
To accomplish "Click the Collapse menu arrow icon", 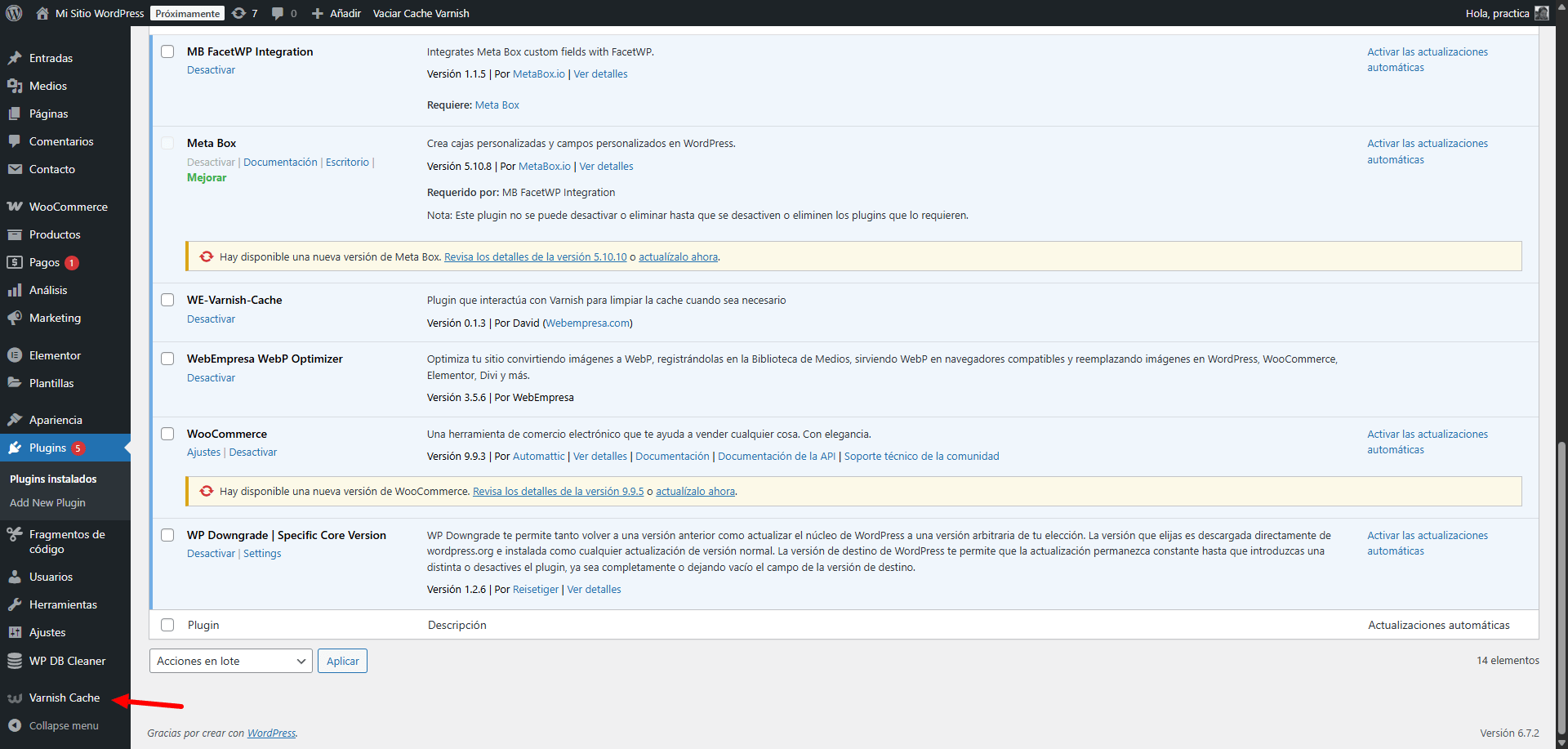I will point(15,725).
